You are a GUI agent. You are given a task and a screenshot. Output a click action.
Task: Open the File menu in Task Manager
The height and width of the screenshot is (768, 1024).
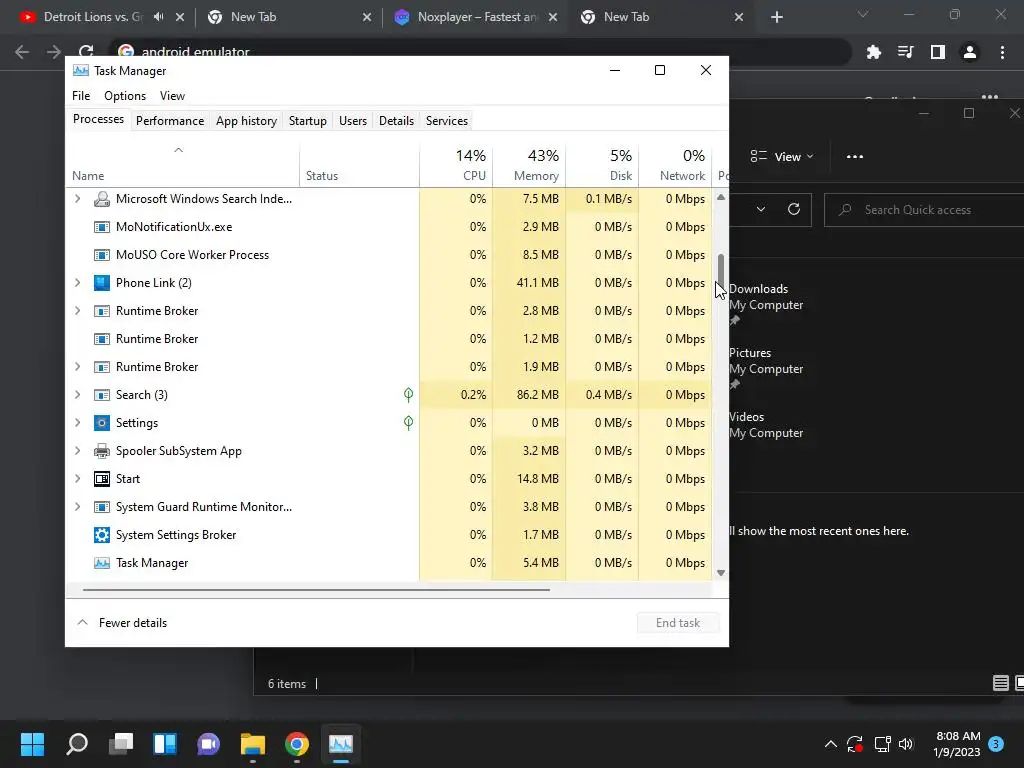tap(81, 96)
